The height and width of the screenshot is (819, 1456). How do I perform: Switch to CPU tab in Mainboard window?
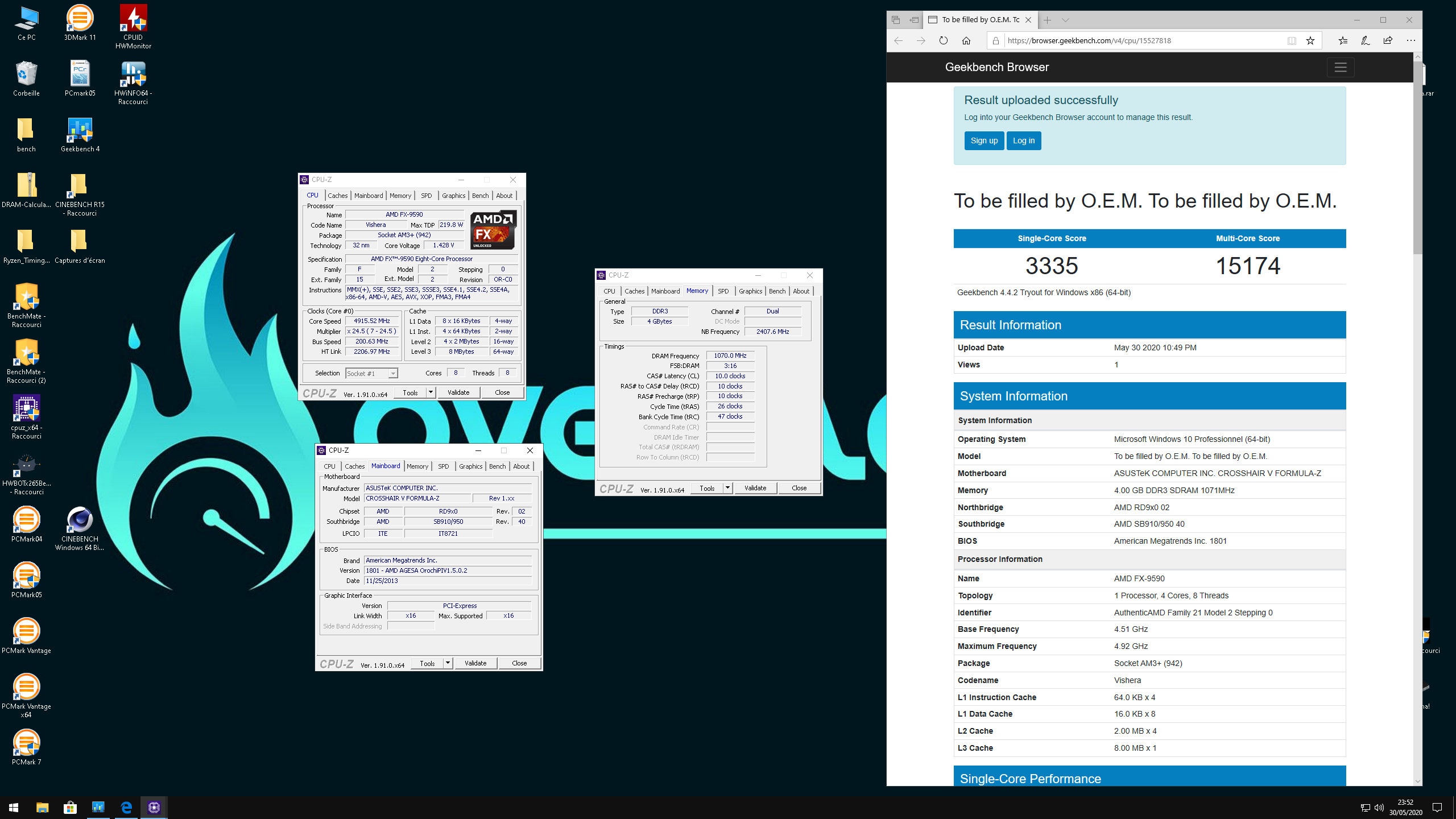pos(329,466)
